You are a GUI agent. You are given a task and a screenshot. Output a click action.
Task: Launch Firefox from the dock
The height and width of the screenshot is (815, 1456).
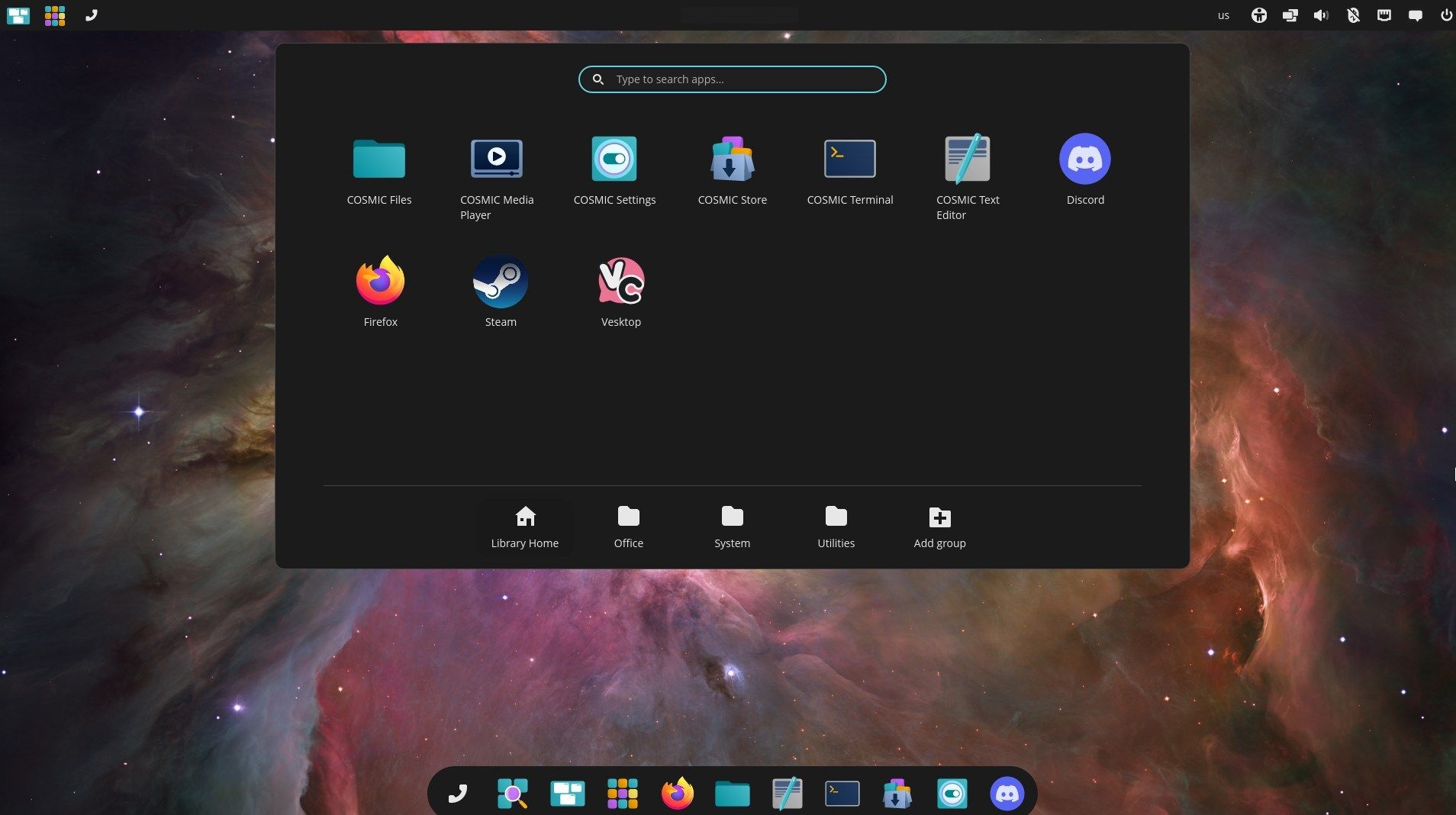[677, 794]
